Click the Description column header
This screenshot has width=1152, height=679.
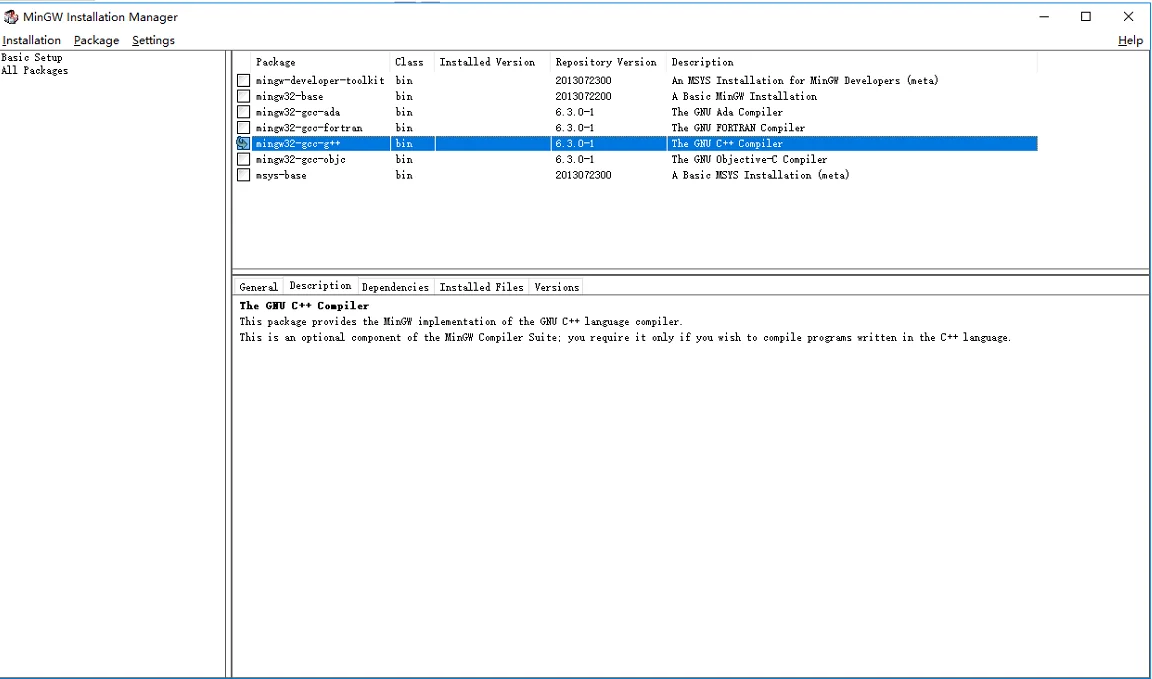(852, 62)
